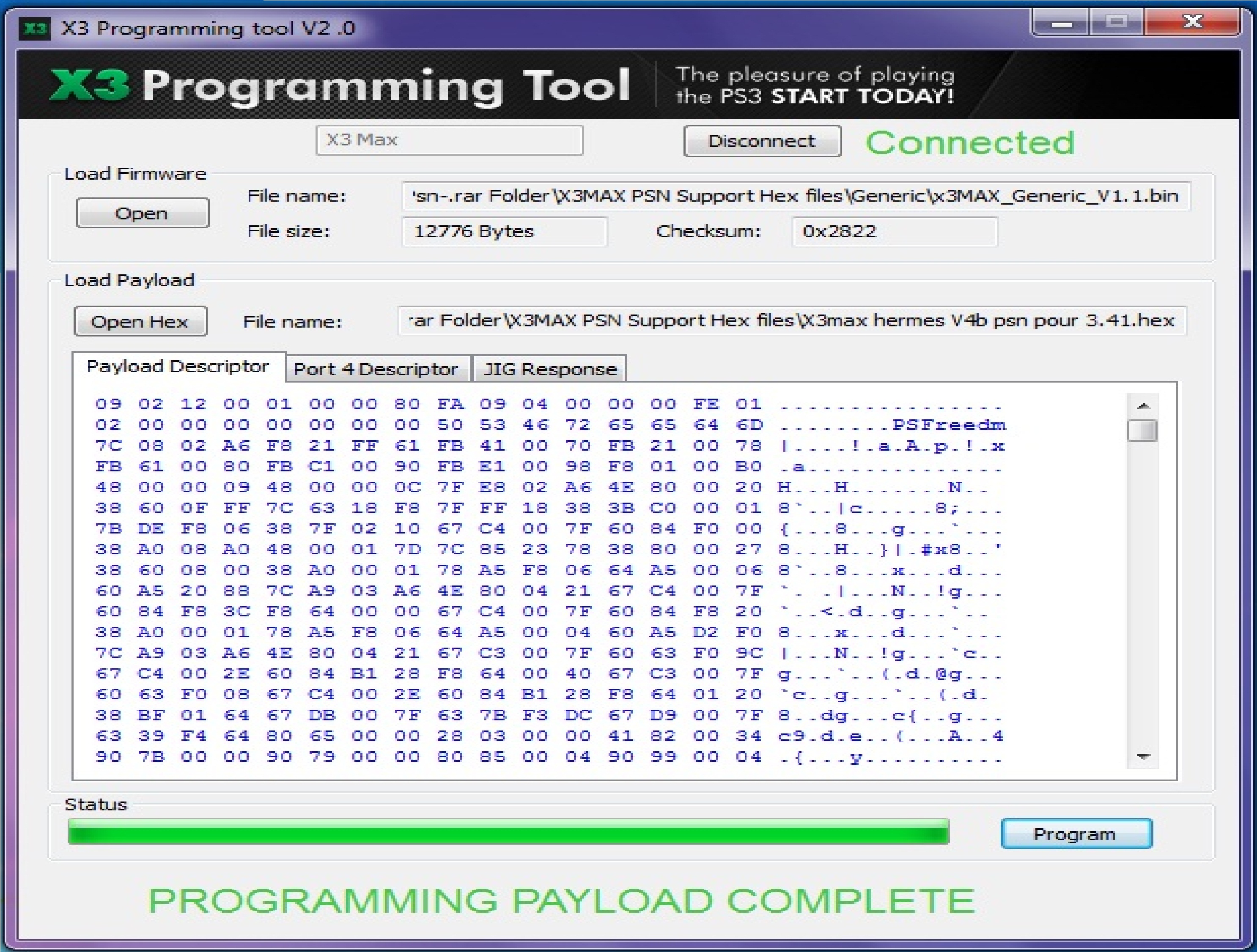Click hex row starting 7B DE F8 06
The image size is (1257, 952).
[x=549, y=528]
